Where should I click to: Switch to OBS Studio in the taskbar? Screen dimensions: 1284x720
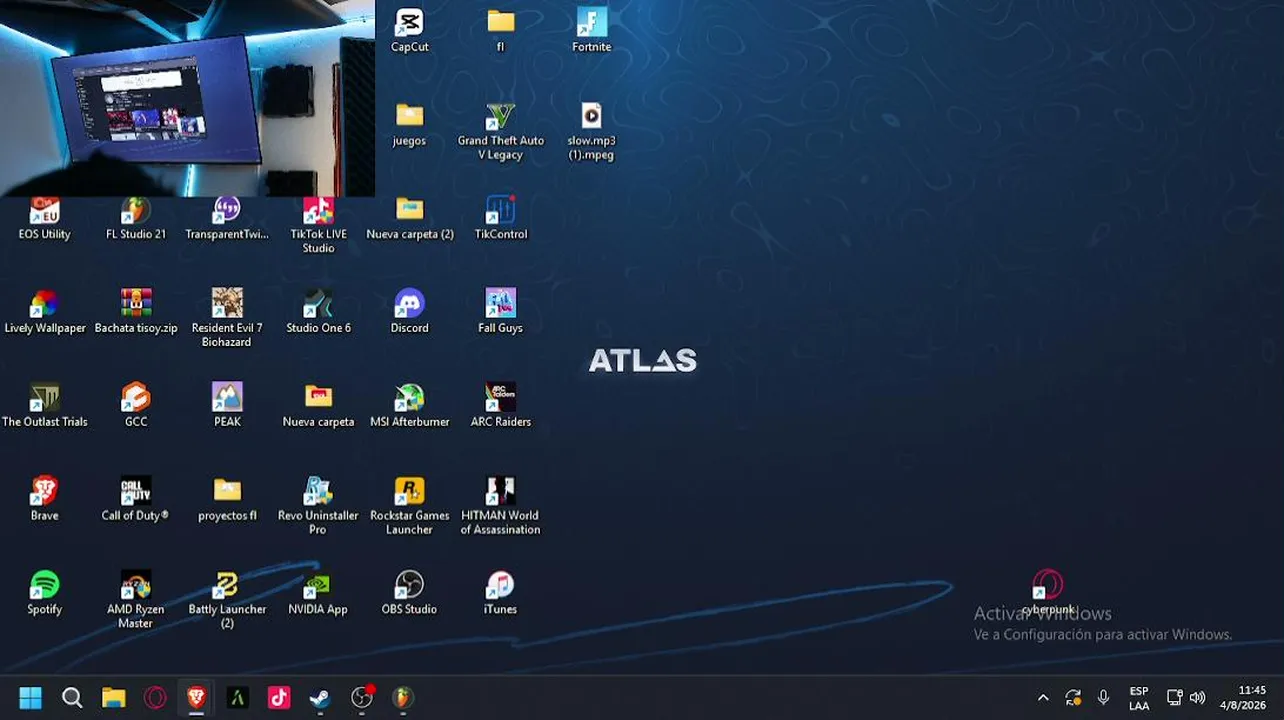pos(362,697)
